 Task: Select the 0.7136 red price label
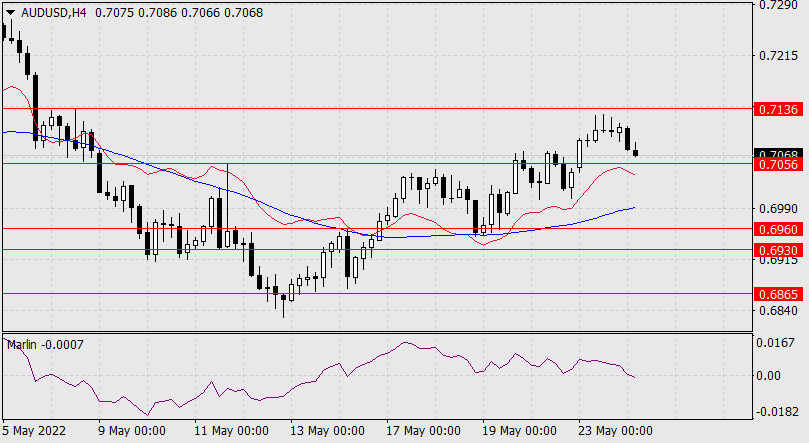[x=779, y=109]
